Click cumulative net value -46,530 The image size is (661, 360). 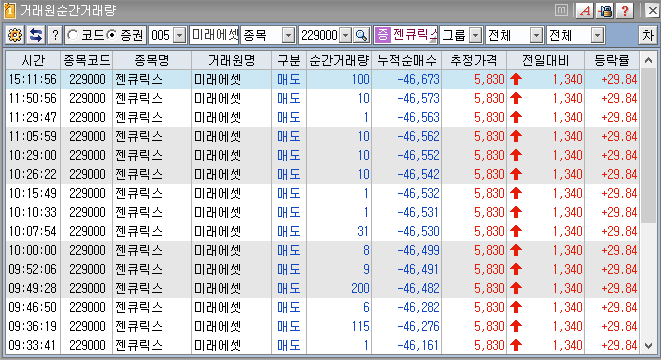[x=418, y=231]
